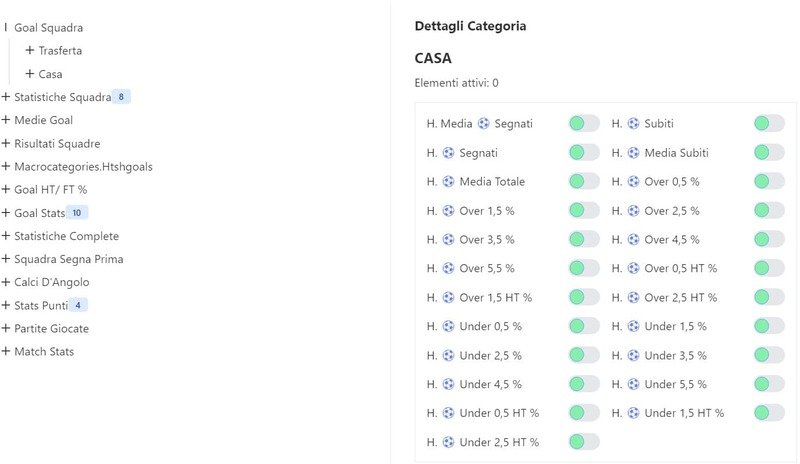Viewport: 800px width, 464px height.
Task: Click the Medie Goal label
Action: tap(43, 120)
